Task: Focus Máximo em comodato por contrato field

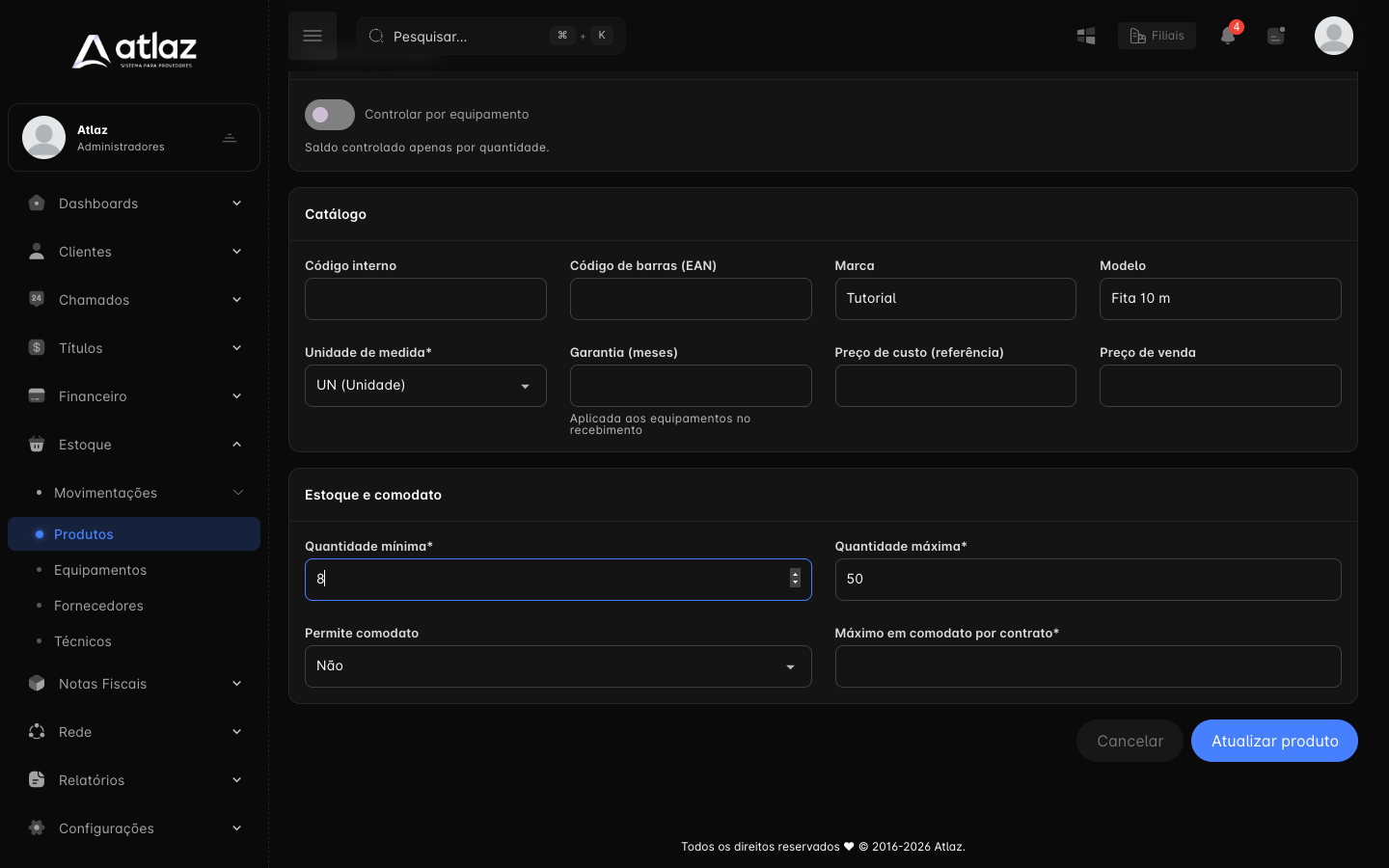Action: tap(1088, 666)
